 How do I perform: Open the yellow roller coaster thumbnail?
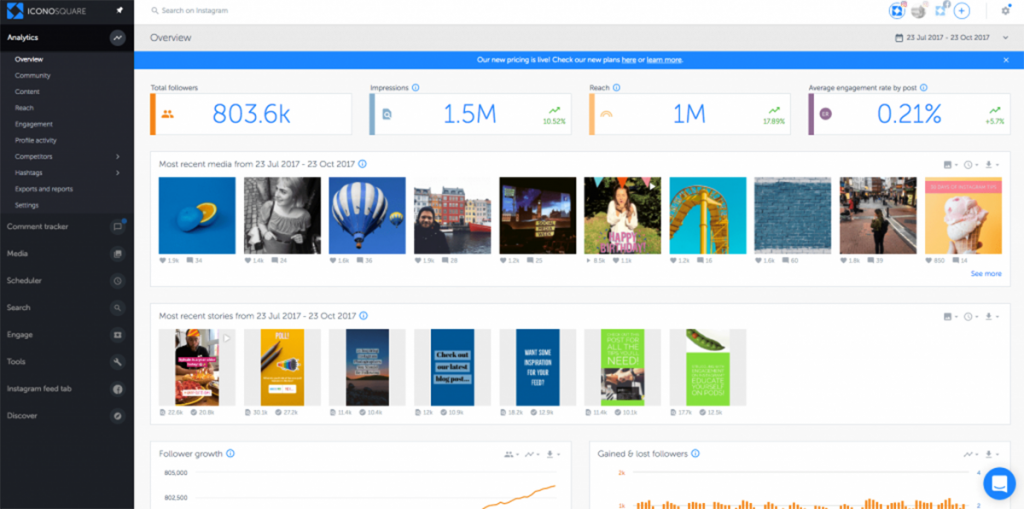708,216
